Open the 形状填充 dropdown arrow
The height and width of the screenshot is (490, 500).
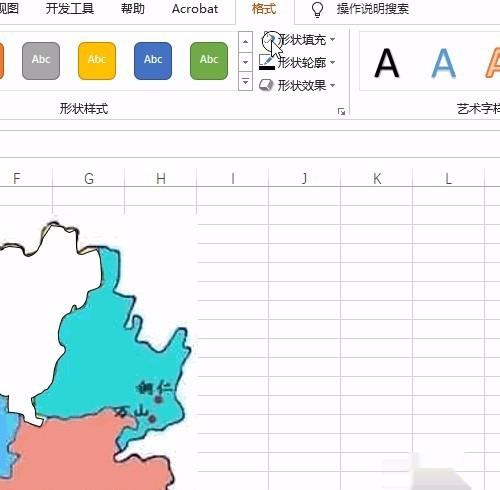coord(332,40)
